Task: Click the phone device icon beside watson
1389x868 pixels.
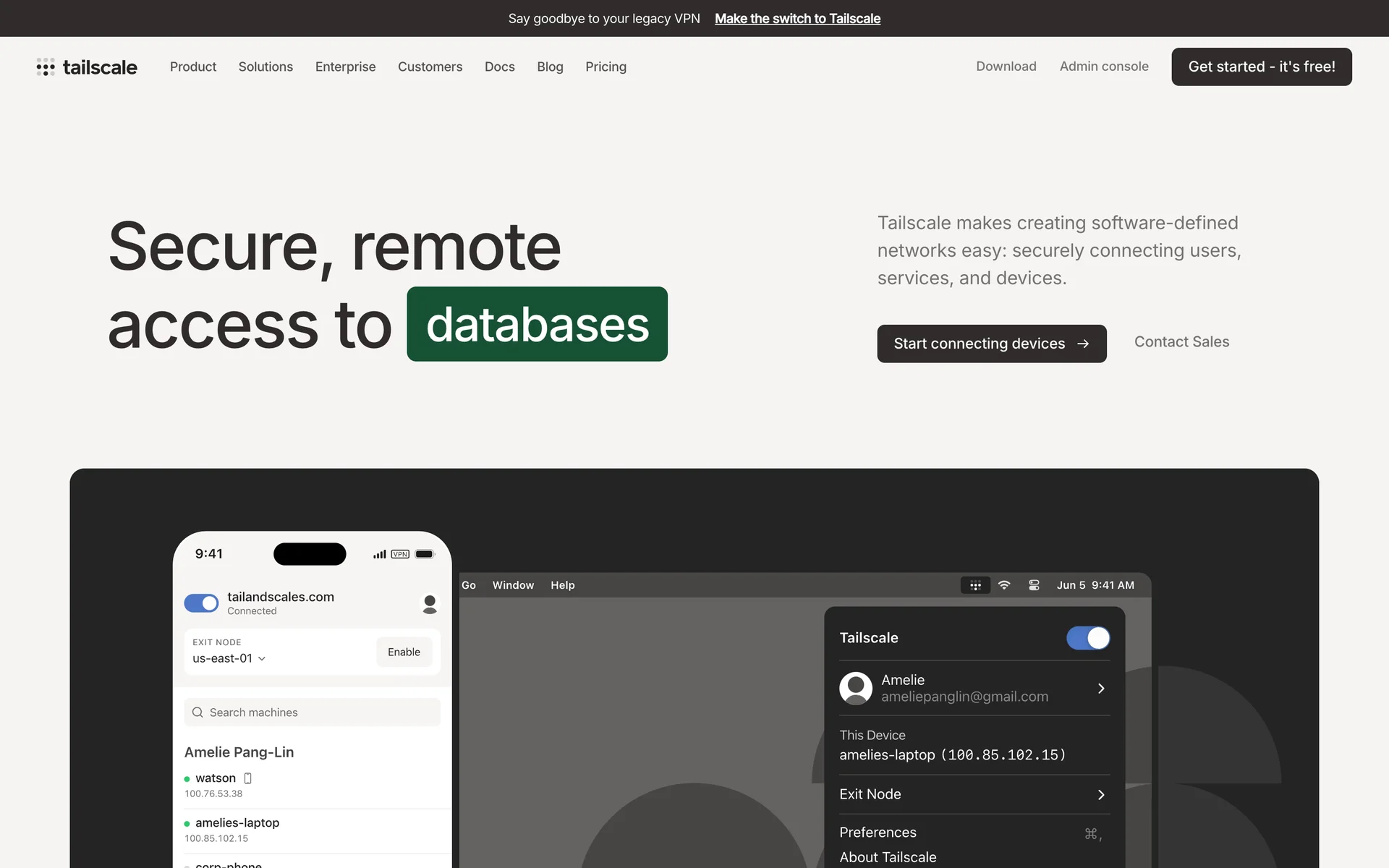Action: pyautogui.click(x=247, y=778)
